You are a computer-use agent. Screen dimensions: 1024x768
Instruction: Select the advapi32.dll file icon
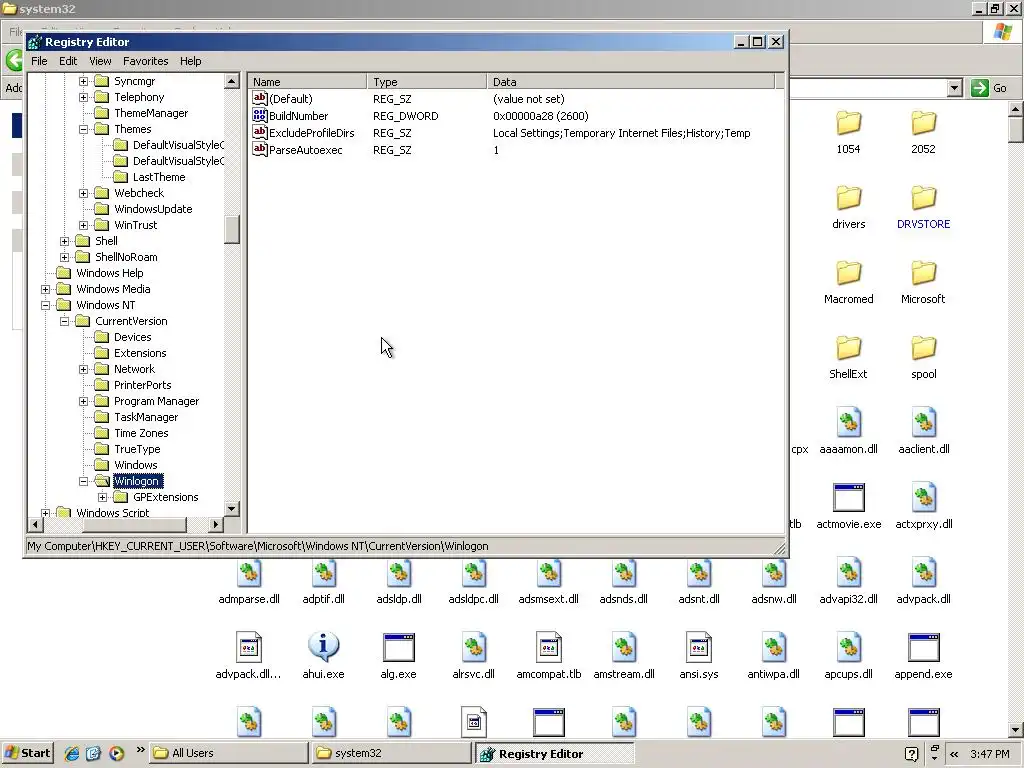pos(848,573)
